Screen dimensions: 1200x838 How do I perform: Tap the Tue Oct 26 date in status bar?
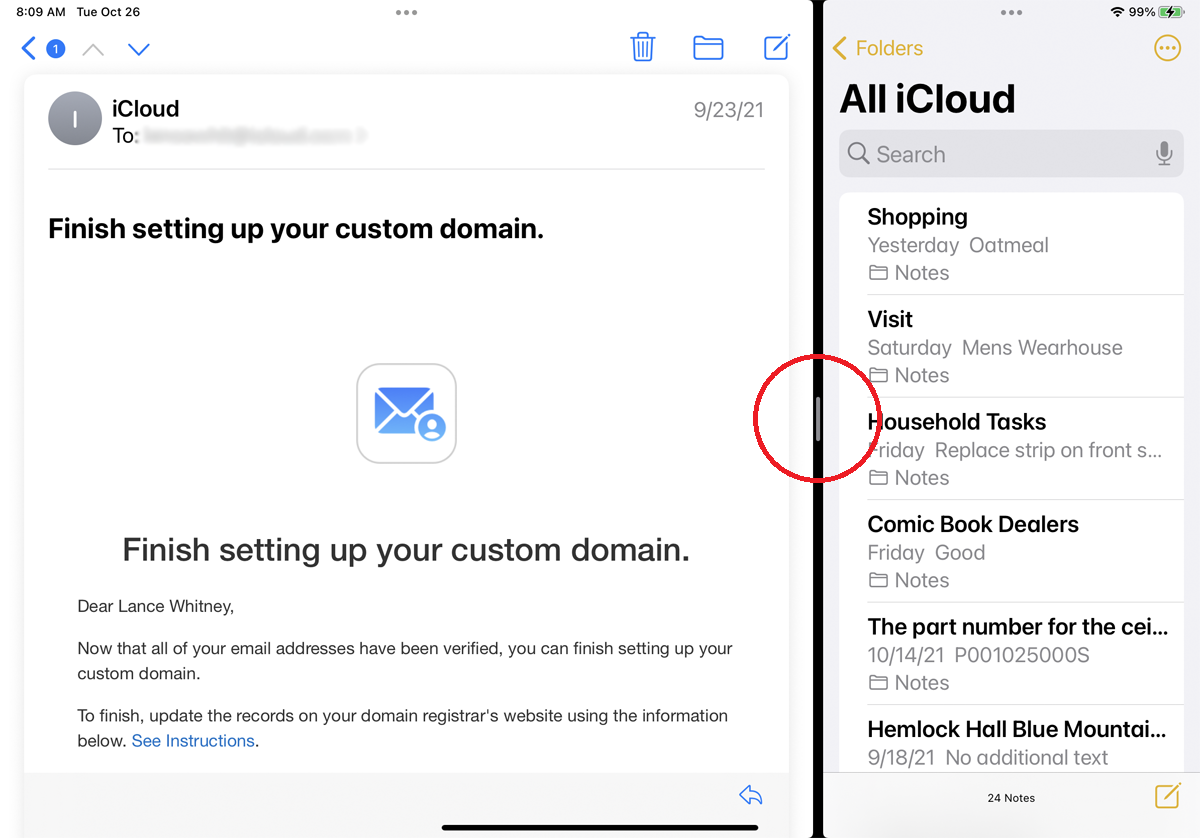(x=110, y=12)
